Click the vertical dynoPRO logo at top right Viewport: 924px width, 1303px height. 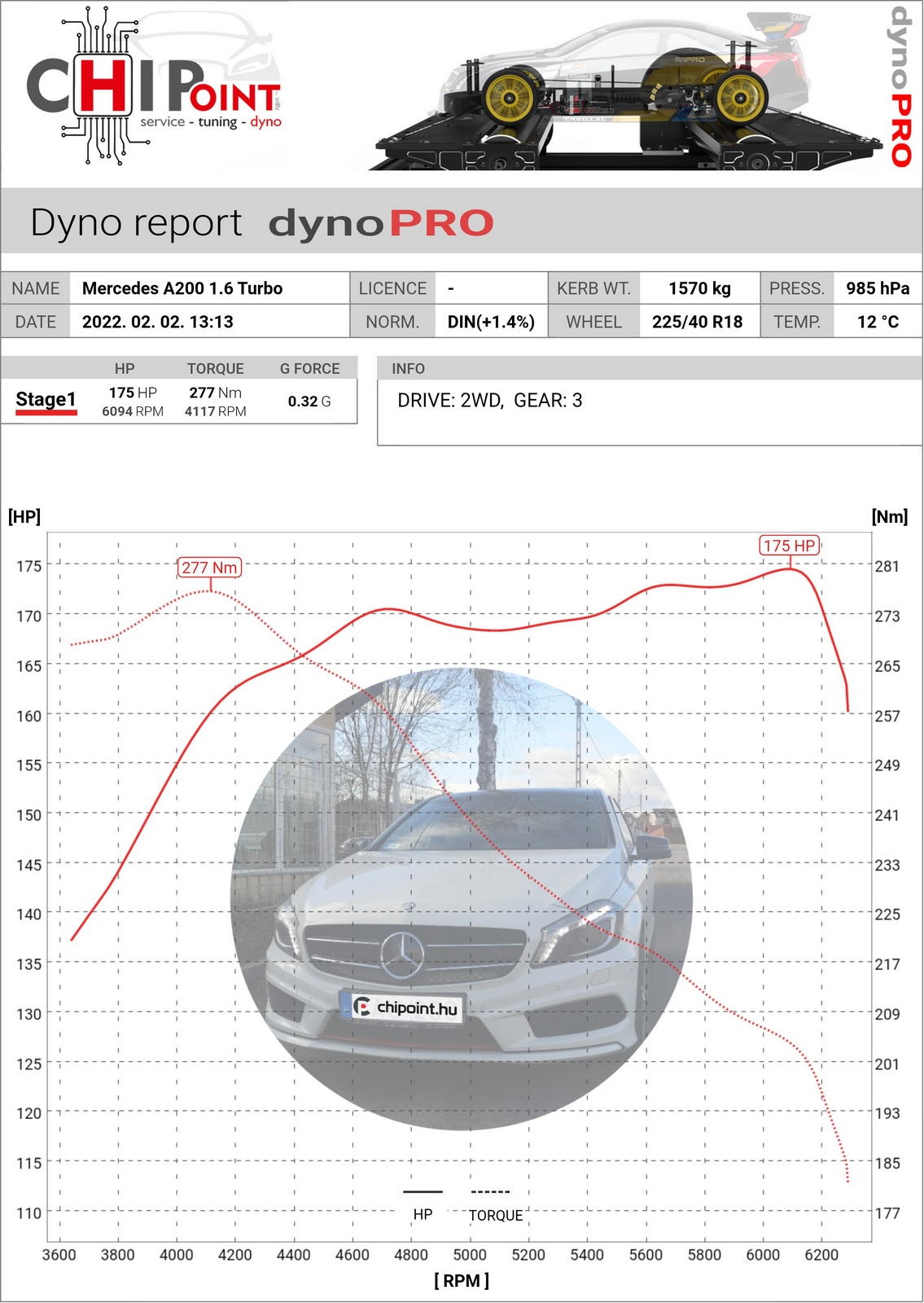[x=900, y=86]
